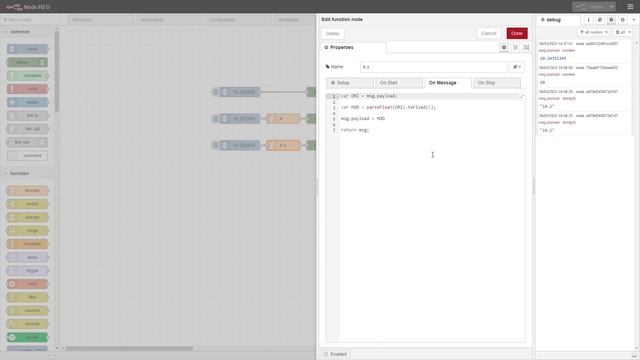Select the status node in palette
The width and height of the screenshot is (640, 360).
pos(27,102)
